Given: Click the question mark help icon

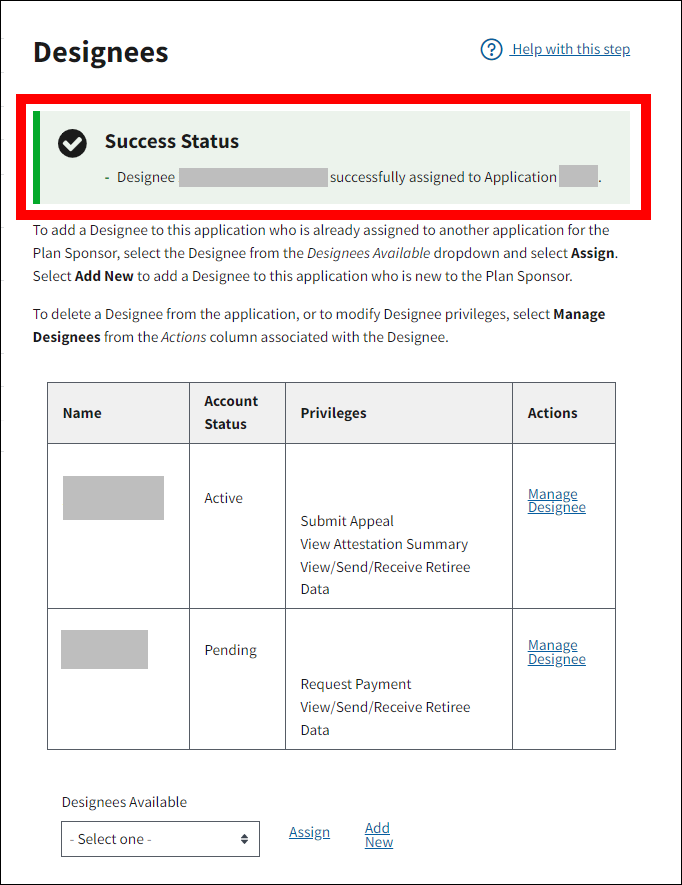Looking at the screenshot, I should click(x=491, y=49).
